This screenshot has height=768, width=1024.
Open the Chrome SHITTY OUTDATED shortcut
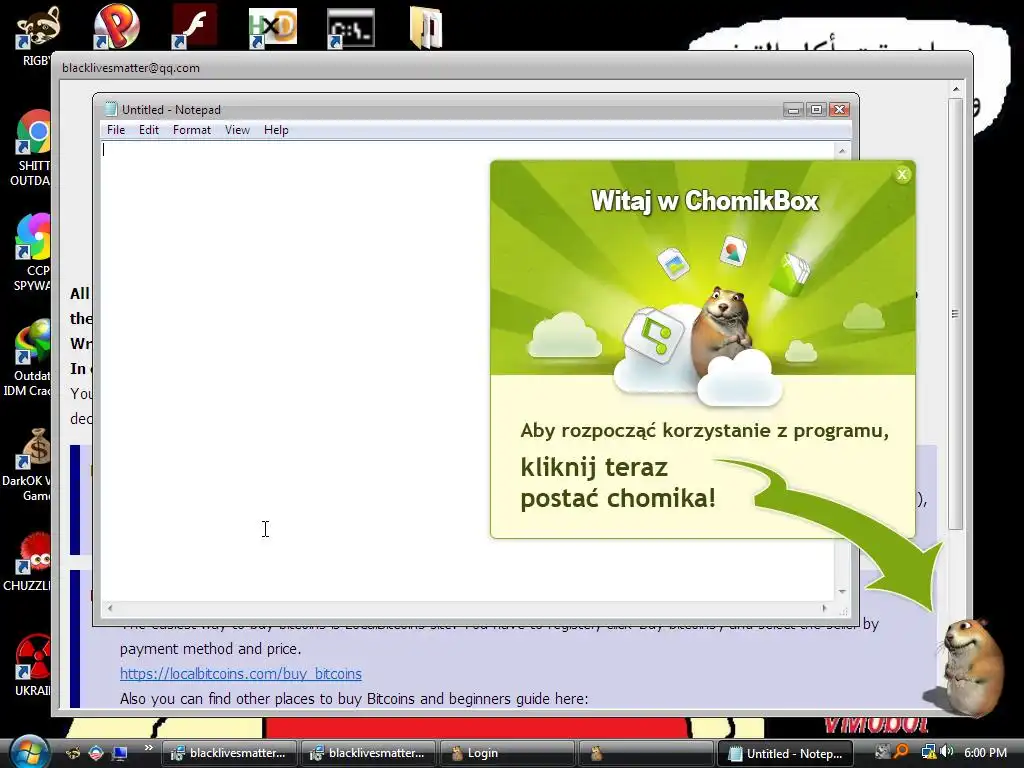(x=31, y=148)
